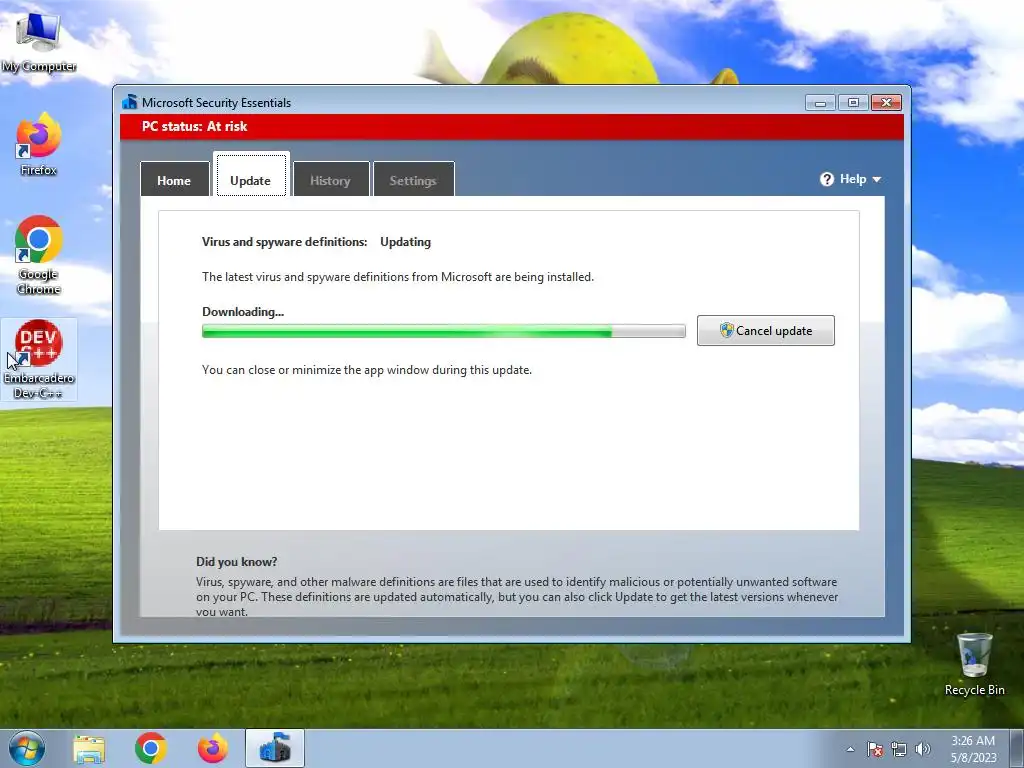Open File Explorer from the taskbar
Image resolution: width=1024 pixels, height=768 pixels.
89,749
